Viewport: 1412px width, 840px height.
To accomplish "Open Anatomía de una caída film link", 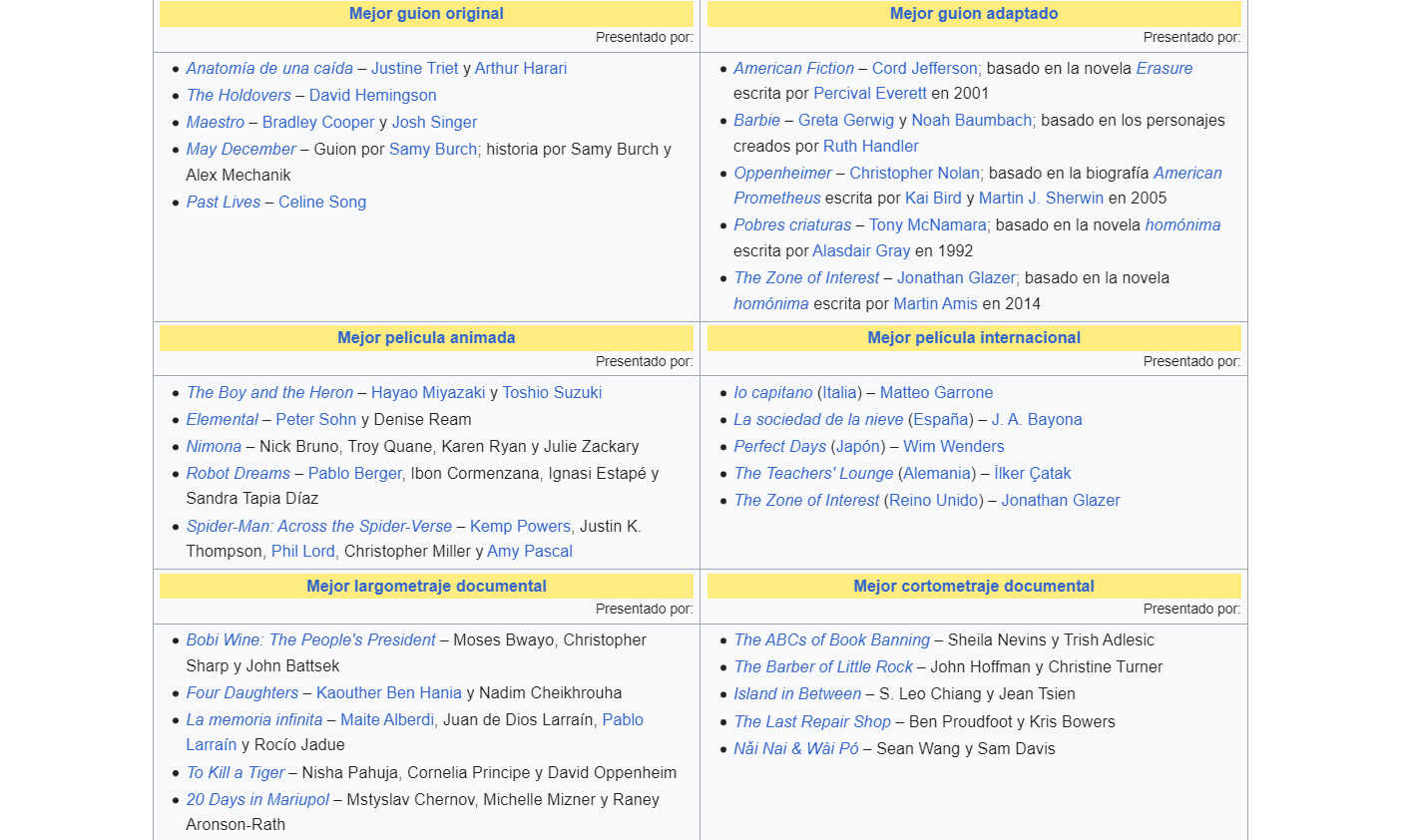I will pyautogui.click(x=269, y=69).
